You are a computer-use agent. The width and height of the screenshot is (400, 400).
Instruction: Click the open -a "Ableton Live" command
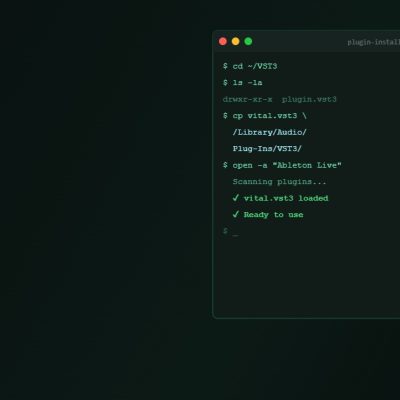click(x=282, y=165)
